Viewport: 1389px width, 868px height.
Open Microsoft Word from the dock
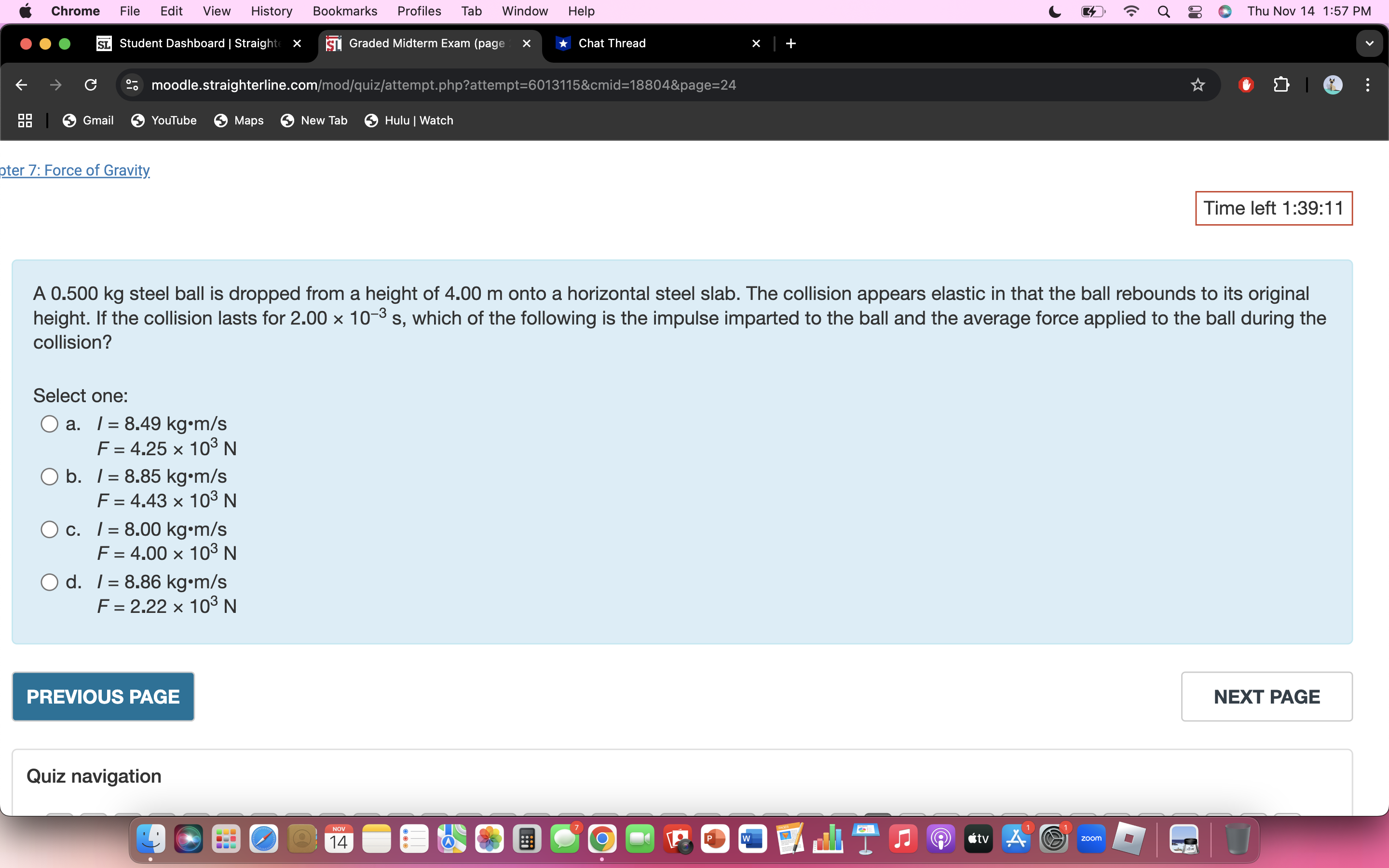[x=752, y=838]
